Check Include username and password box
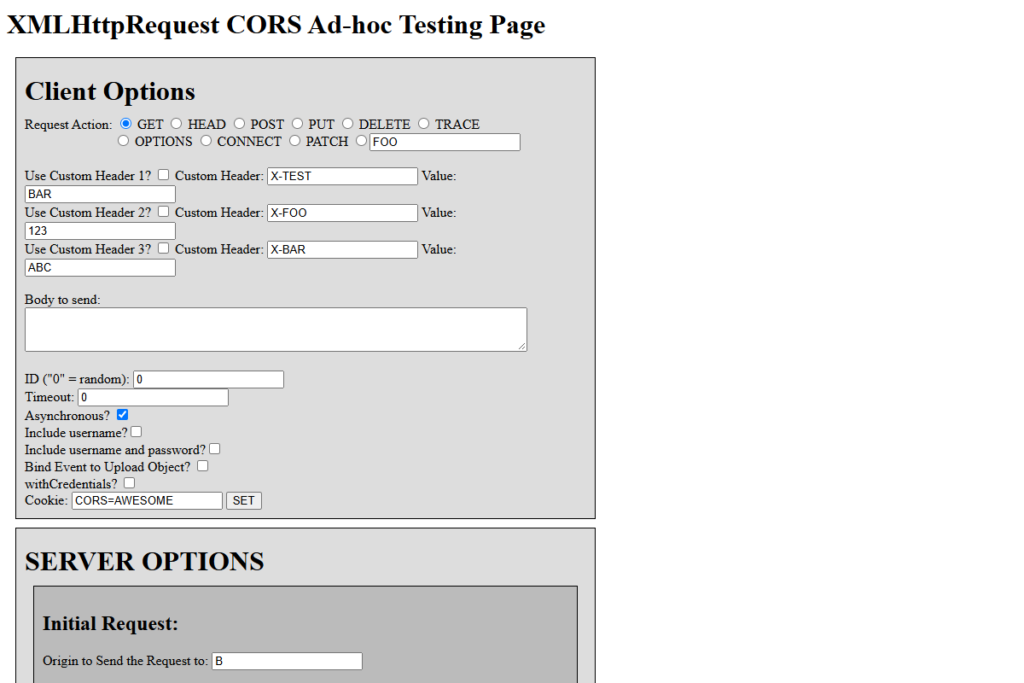Screen dimensions: 1024x683 point(214,449)
